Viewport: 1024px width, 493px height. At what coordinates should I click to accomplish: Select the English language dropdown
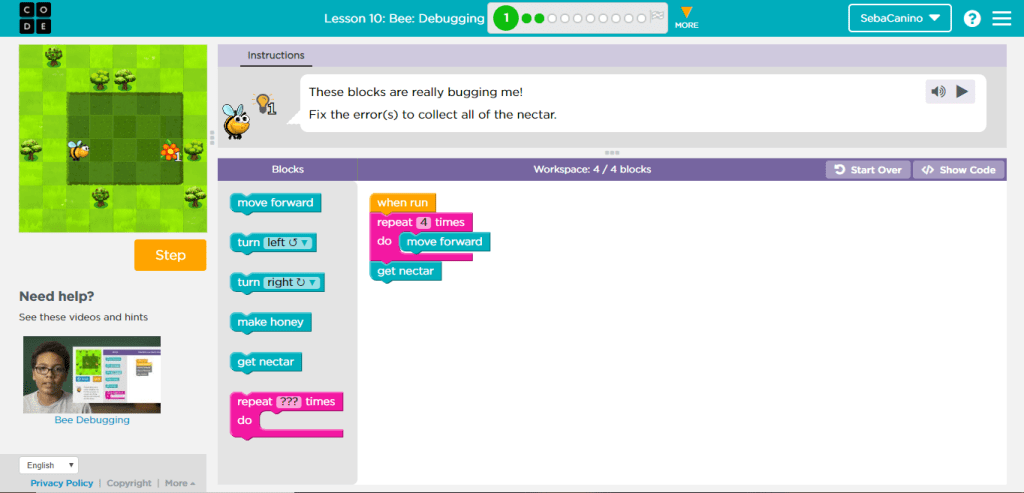point(49,465)
